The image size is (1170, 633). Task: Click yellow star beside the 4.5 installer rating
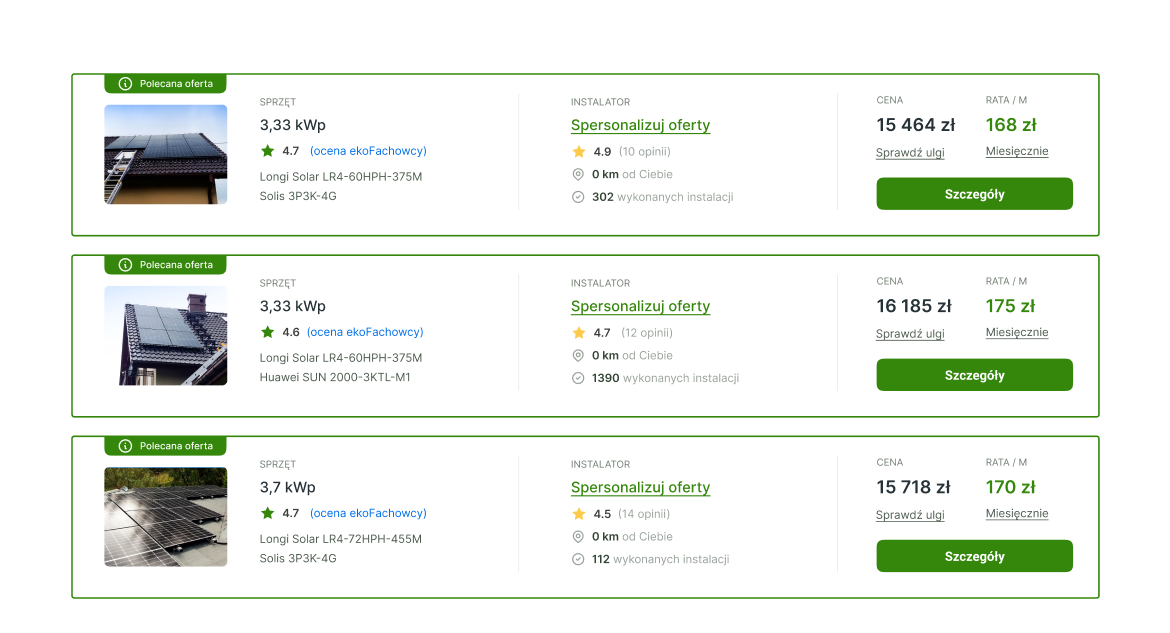click(578, 514)
